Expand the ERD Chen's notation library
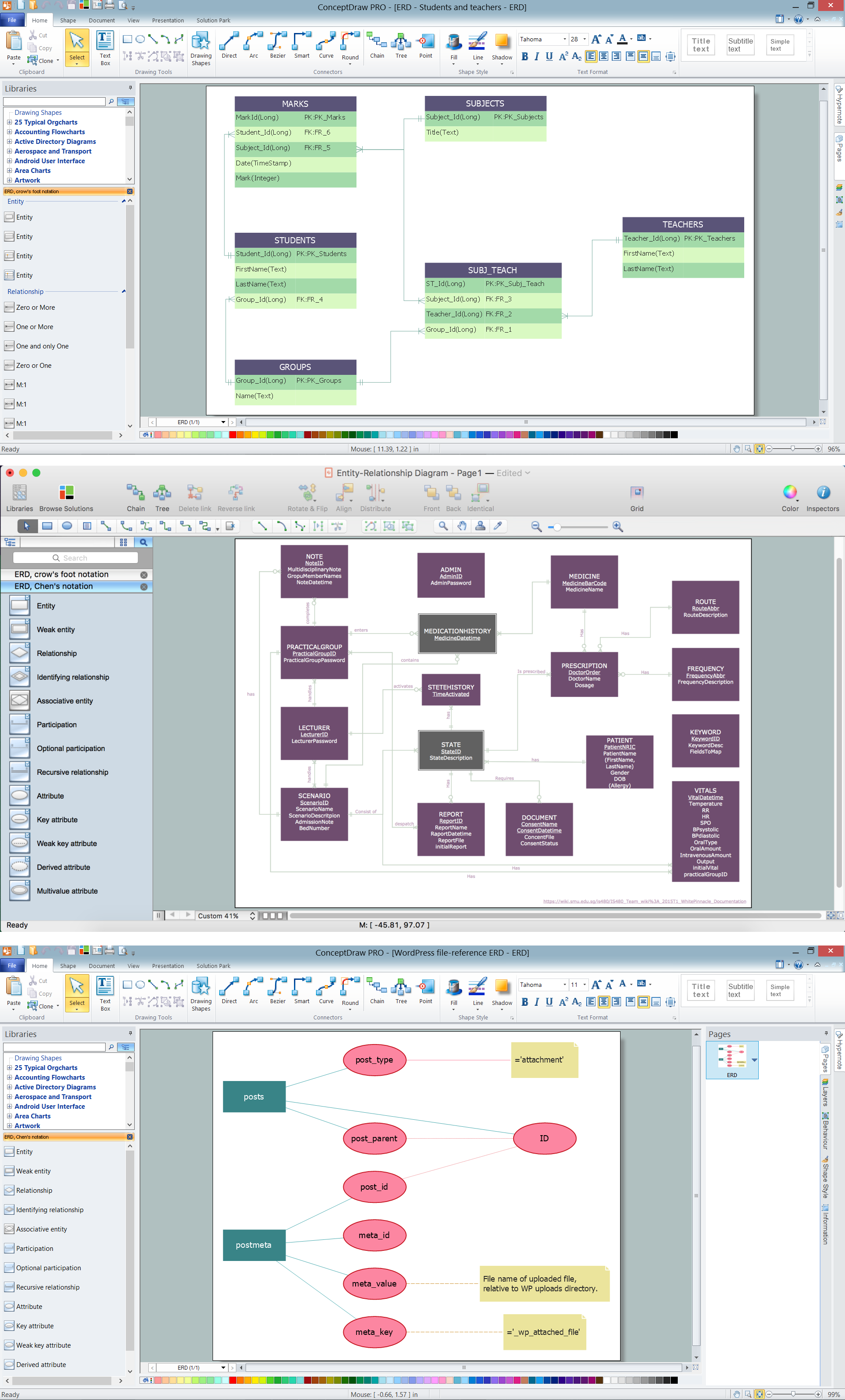Screen dimensions: 845x1400 (65, 1136)
